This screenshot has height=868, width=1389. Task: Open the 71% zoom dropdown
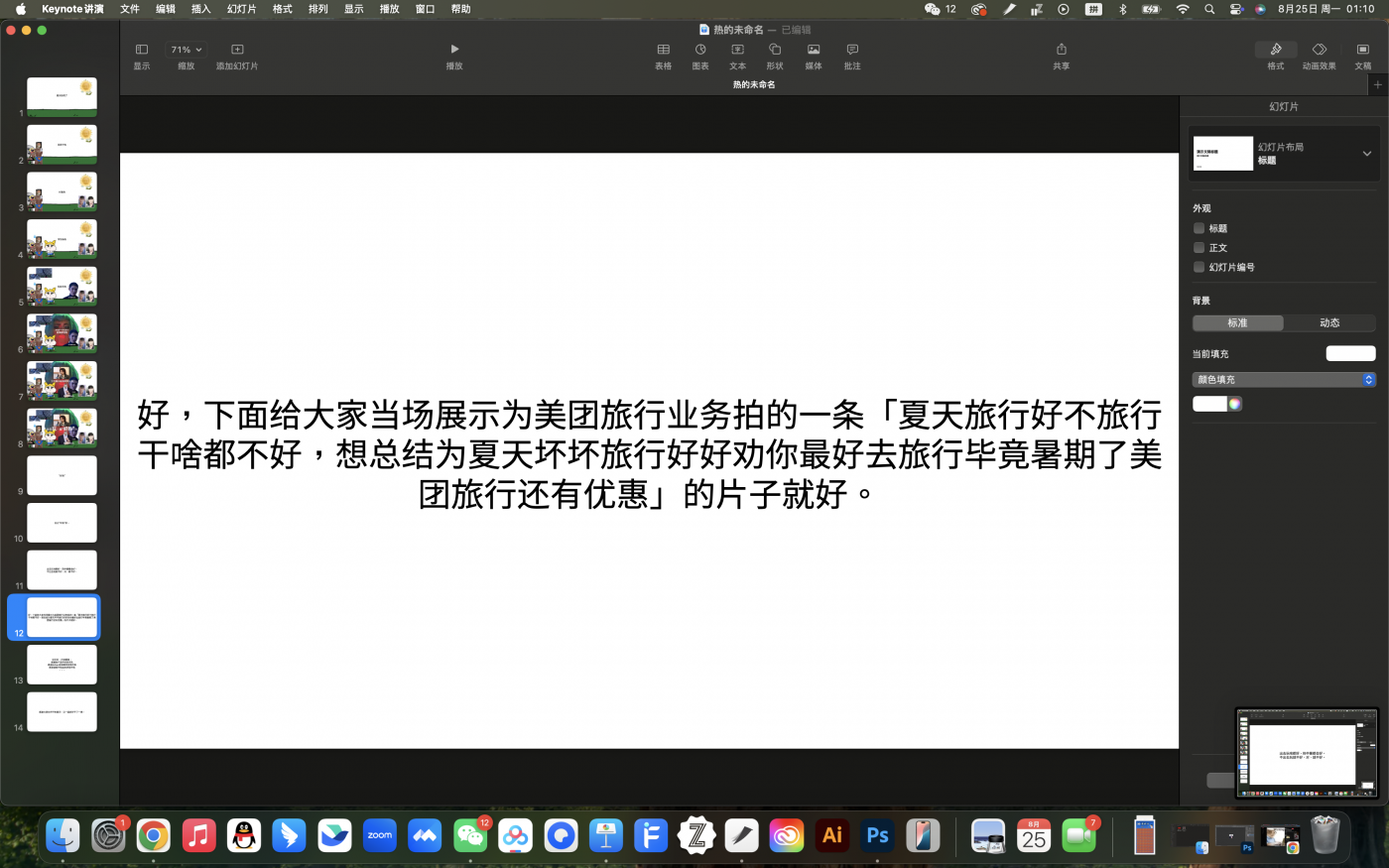[x=186, y=50]
